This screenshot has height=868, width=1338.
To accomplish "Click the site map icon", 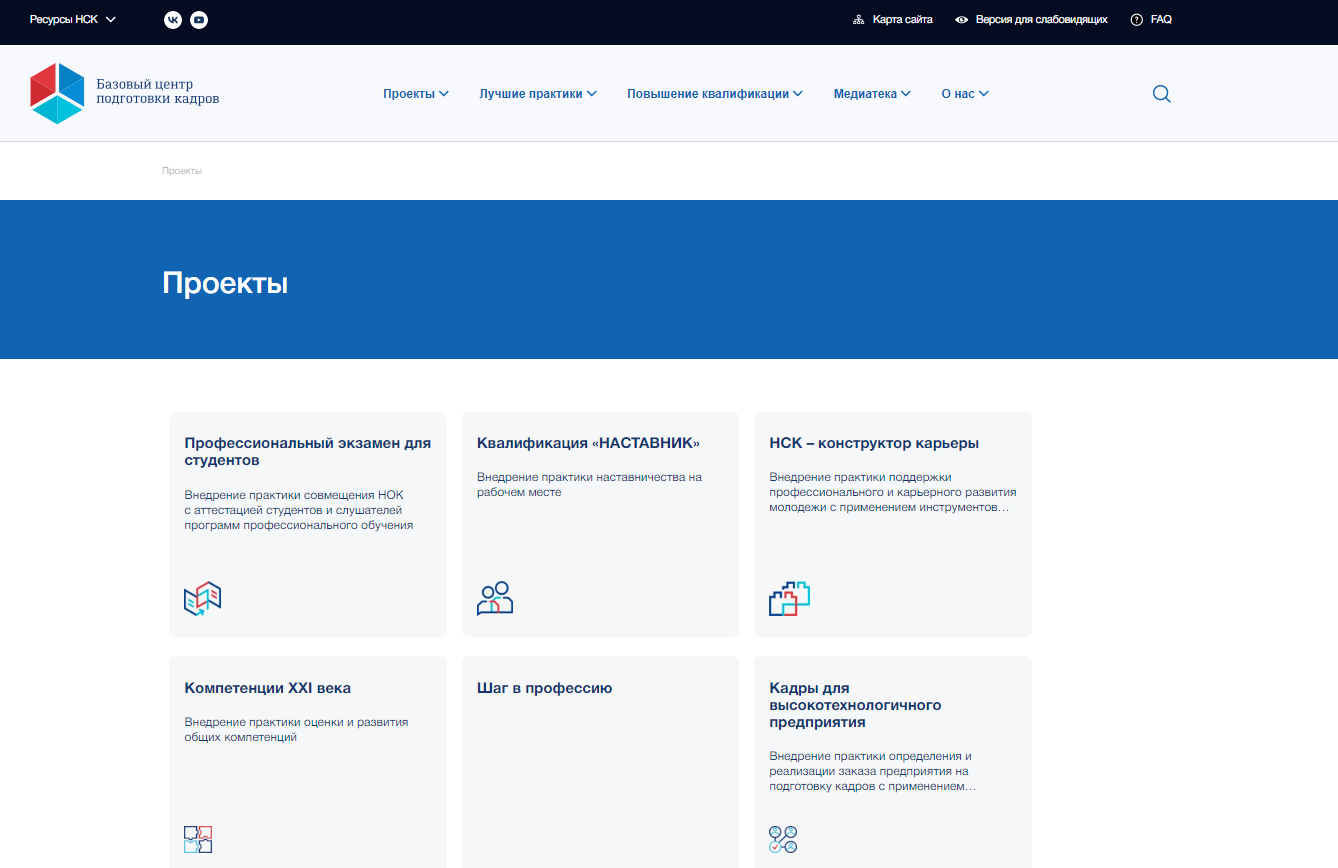I will click(x=858, y=20).
